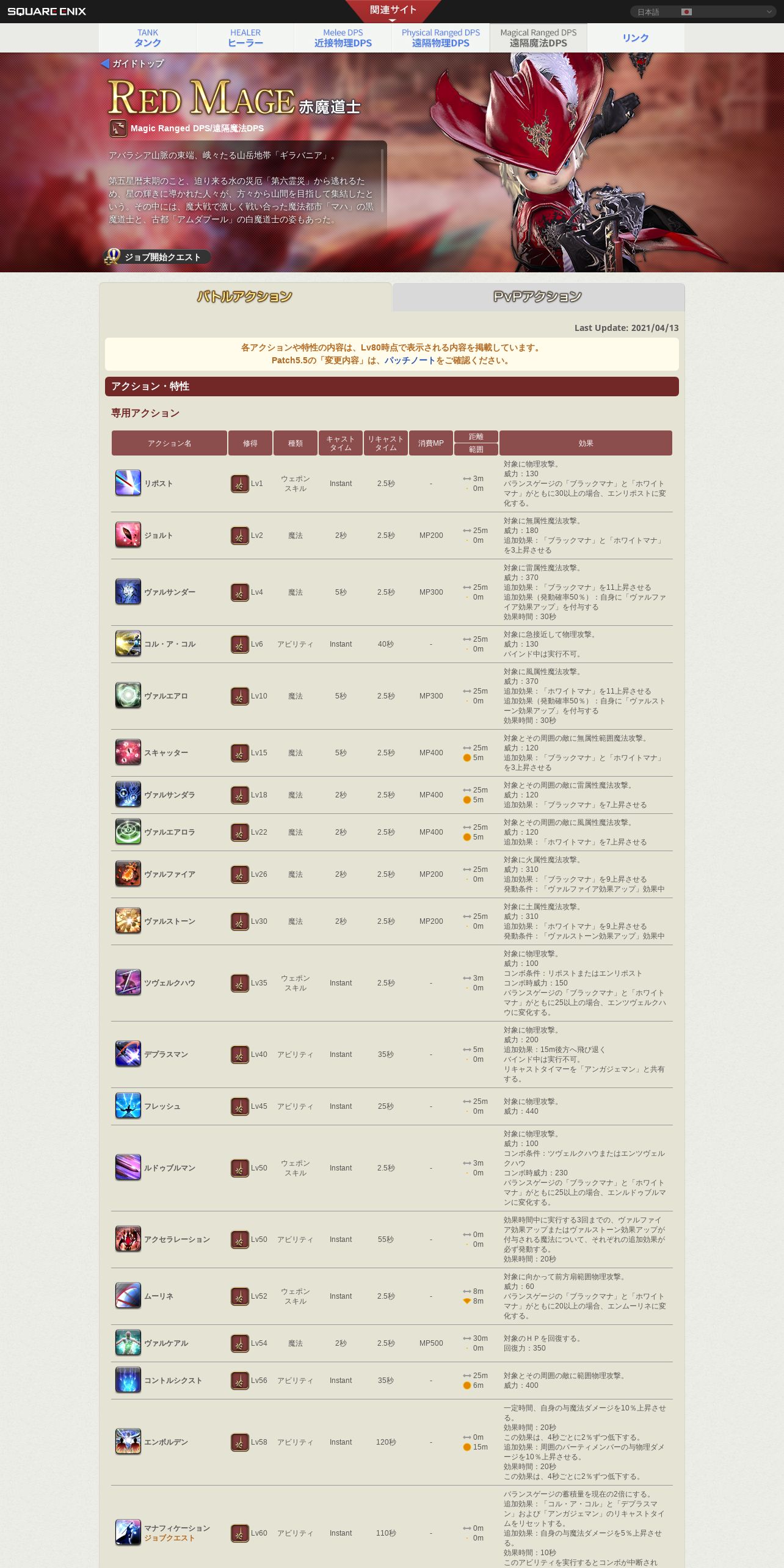Click the ヴァルエアロラ action icon
The image size is (784, 1568).
pyautogui.click(x=128, y=832)
